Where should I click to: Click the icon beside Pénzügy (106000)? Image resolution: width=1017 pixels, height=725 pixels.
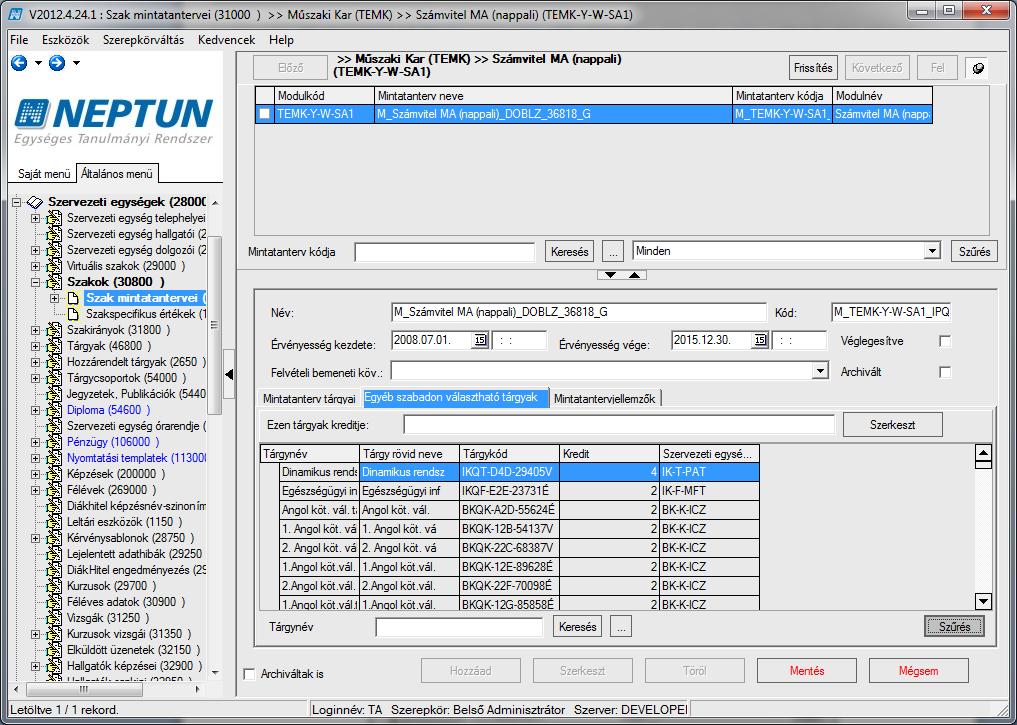tap(54, 442)
